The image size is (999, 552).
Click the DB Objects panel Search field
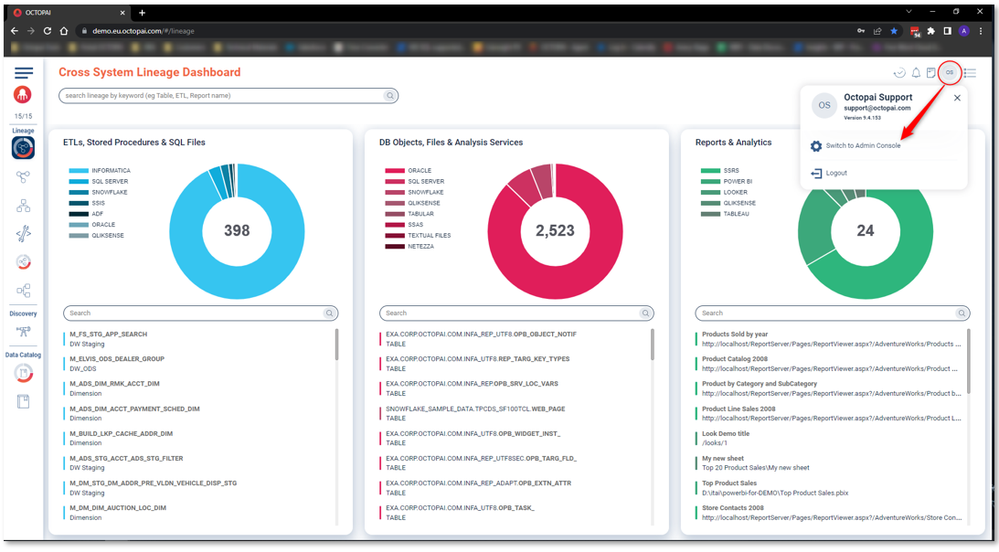click(x=516, y=313)
